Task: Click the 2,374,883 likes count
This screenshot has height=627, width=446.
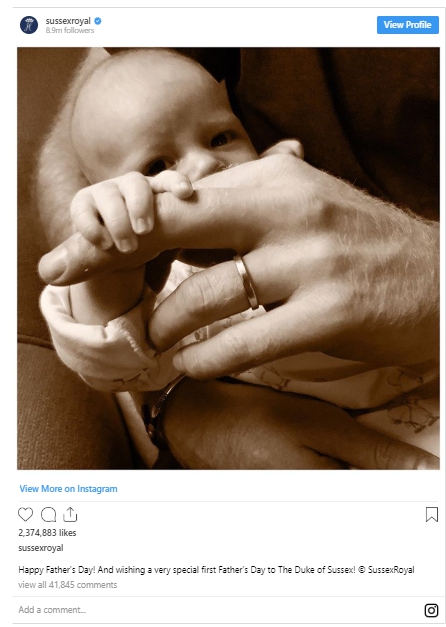Action: point(47,533)
